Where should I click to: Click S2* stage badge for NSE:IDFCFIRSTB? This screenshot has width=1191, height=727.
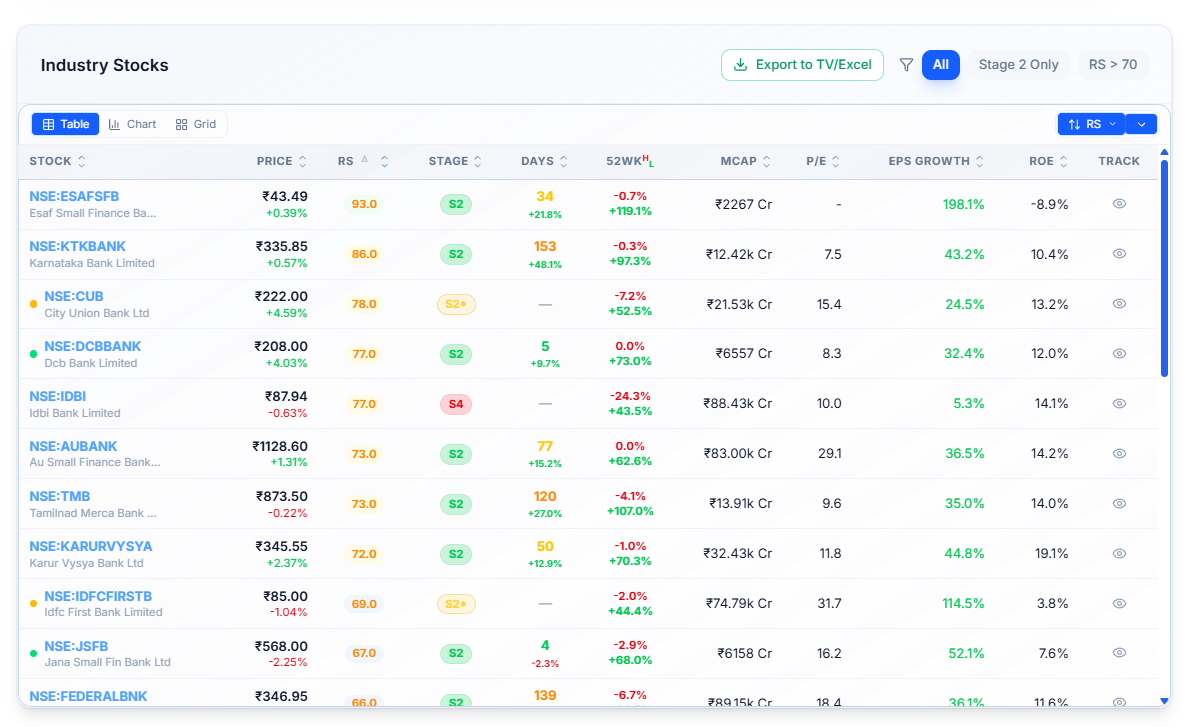tap(456, 604)
